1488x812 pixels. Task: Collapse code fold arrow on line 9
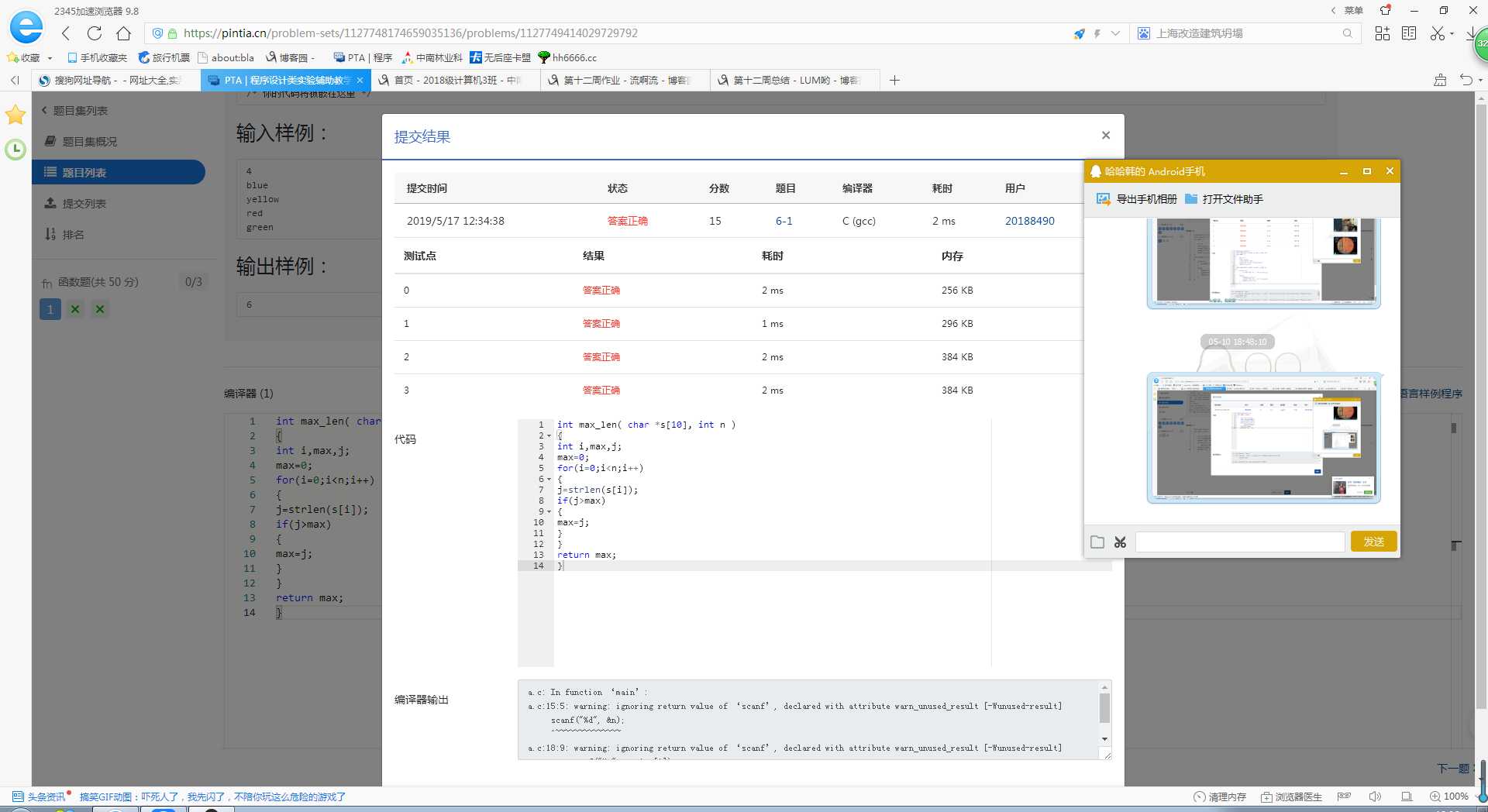pyautogui.click(x=549, y=511)
